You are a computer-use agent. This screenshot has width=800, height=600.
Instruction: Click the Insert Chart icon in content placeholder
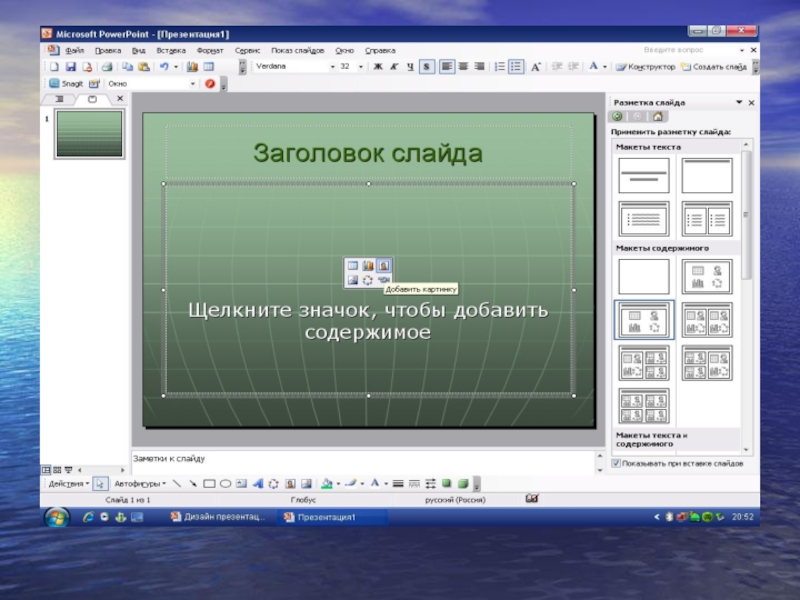[x=368, y=265]
